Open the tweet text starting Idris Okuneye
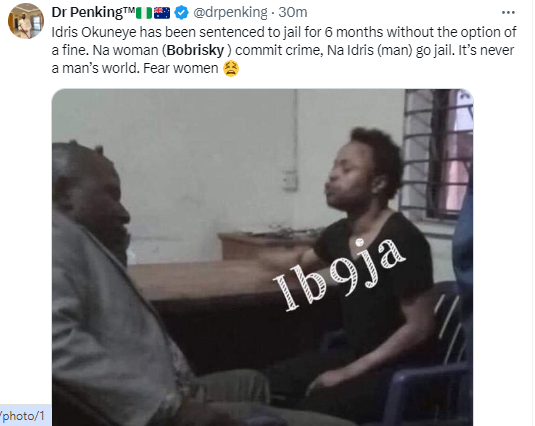Image resolution: width=535 pixels, height=426 pixels. click(284, 50)
